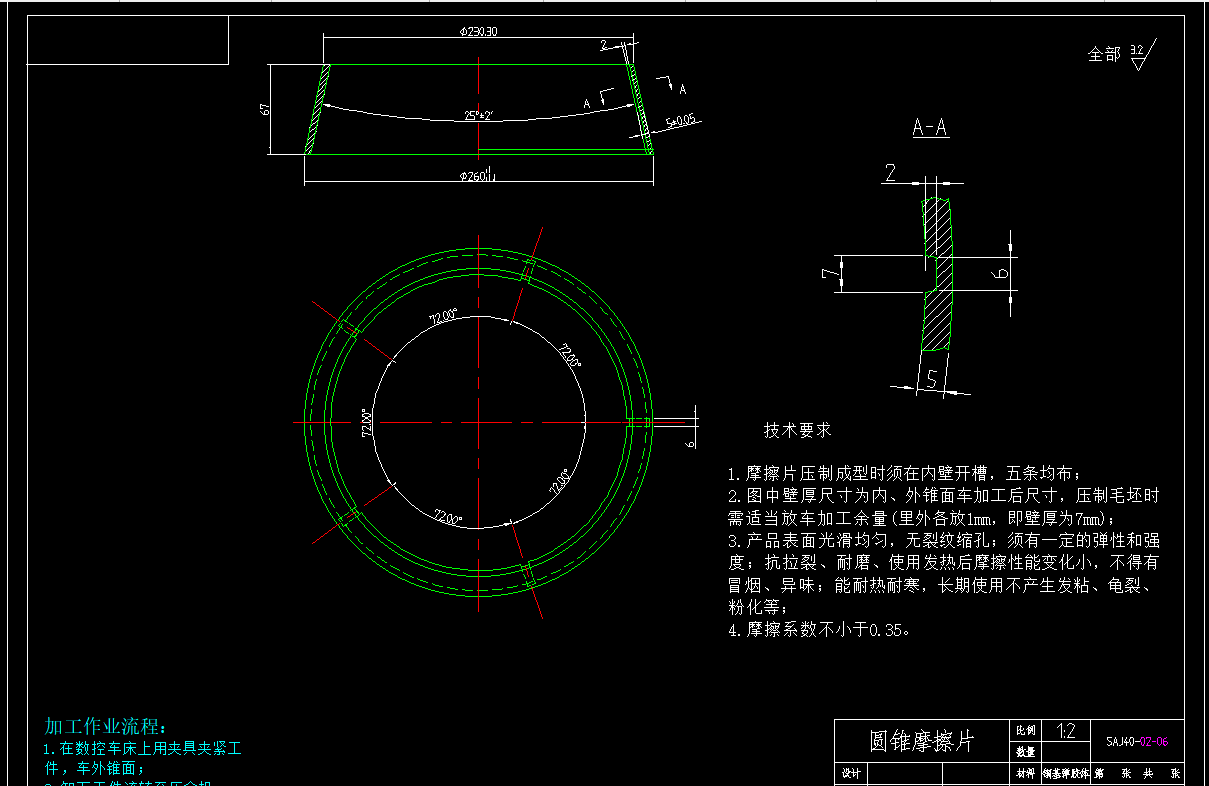Select the 67 height dimension text
1209x786 pixels.
click(266, 109)
